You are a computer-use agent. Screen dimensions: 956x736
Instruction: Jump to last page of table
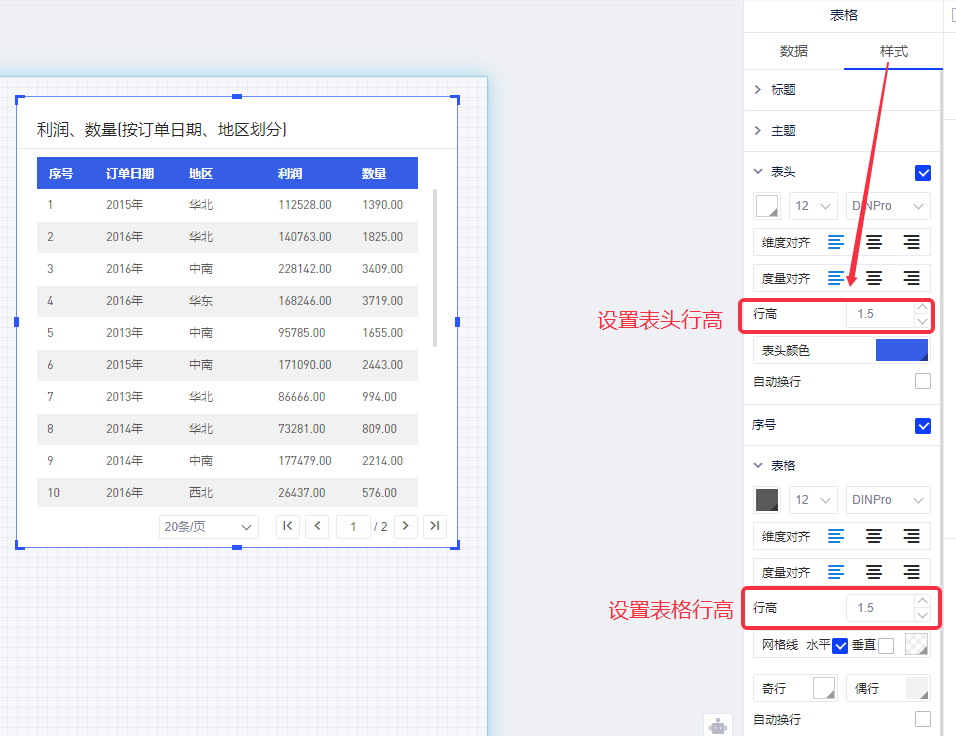(434, 526)
